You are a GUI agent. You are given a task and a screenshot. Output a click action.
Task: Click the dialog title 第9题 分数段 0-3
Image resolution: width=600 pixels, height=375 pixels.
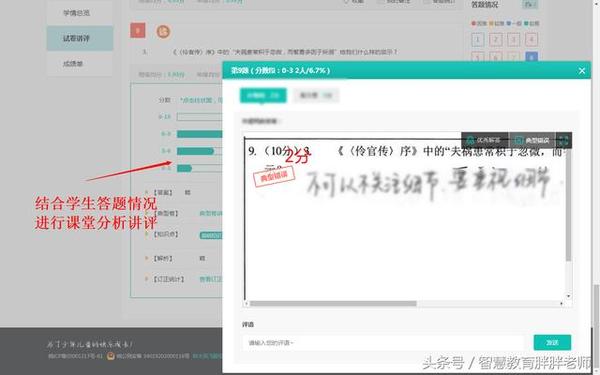(280, 70)
